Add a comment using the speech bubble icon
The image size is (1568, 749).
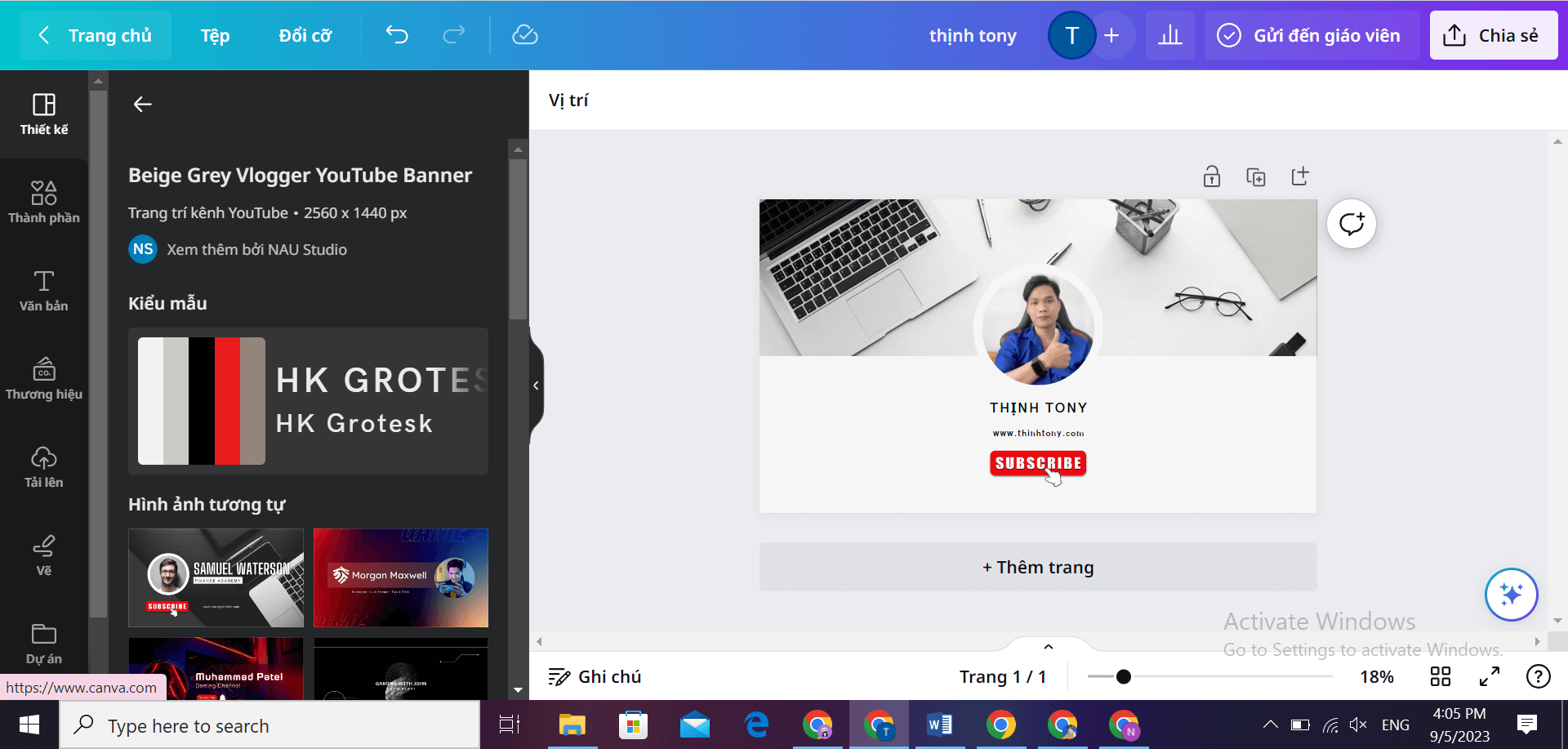pyautogui.click(x=1351, y=224)
